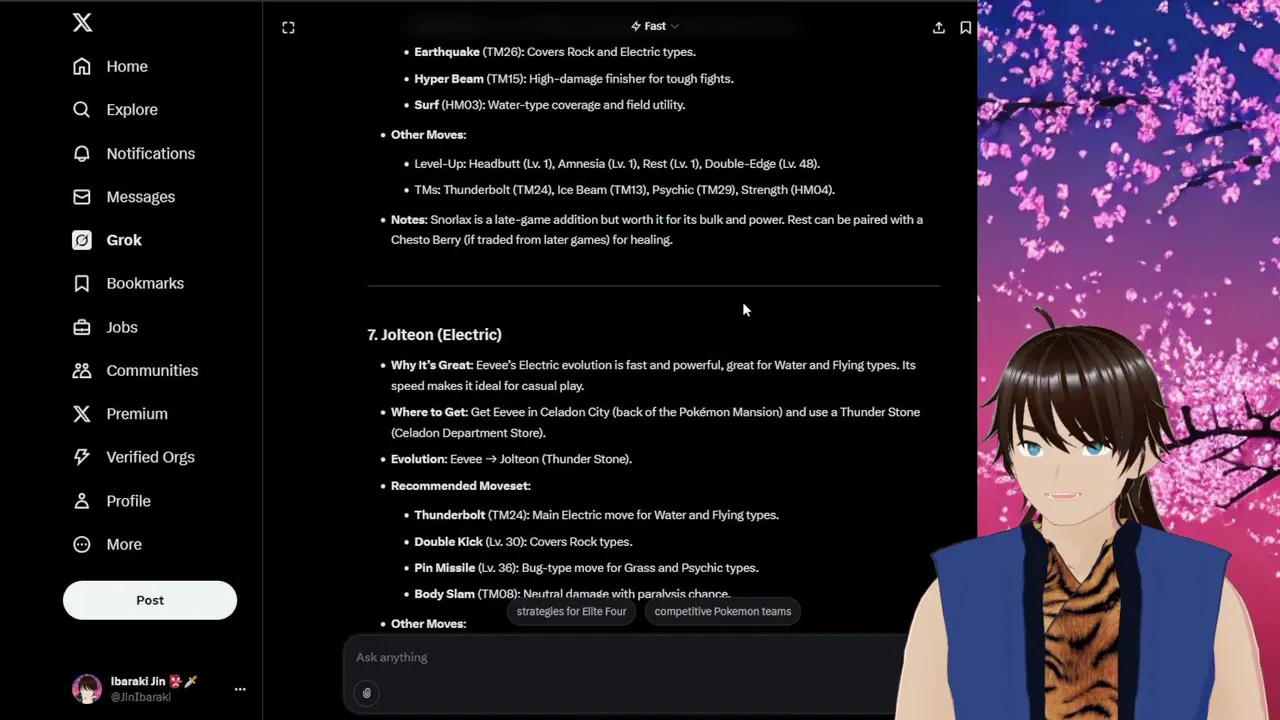
Task: Click the Profile person icon
Action: pos(82,501)
